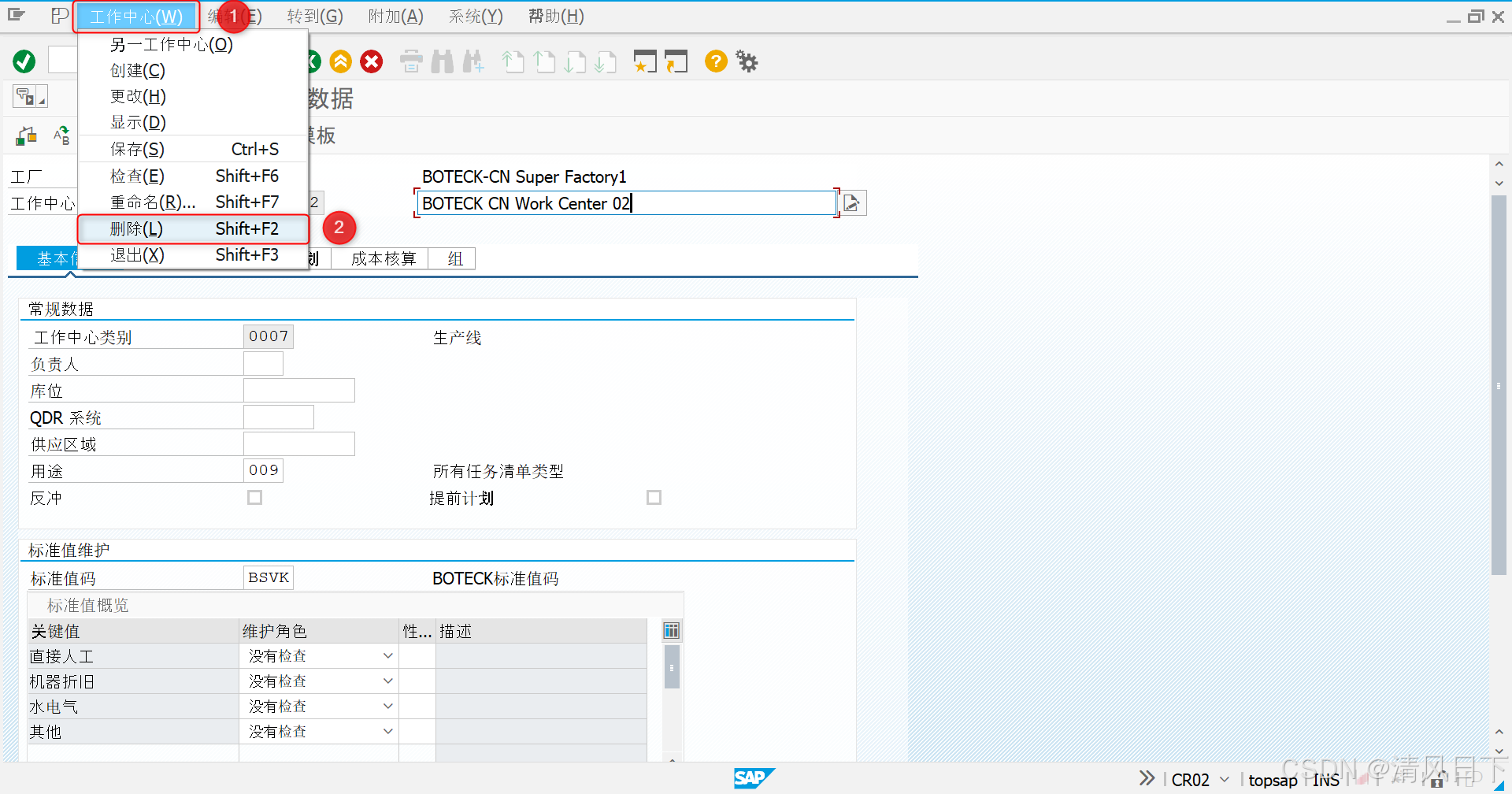1512x794 pixels.
Task: Click the 标准值概览 table scrollbar thumb
Action: (672, 666)
